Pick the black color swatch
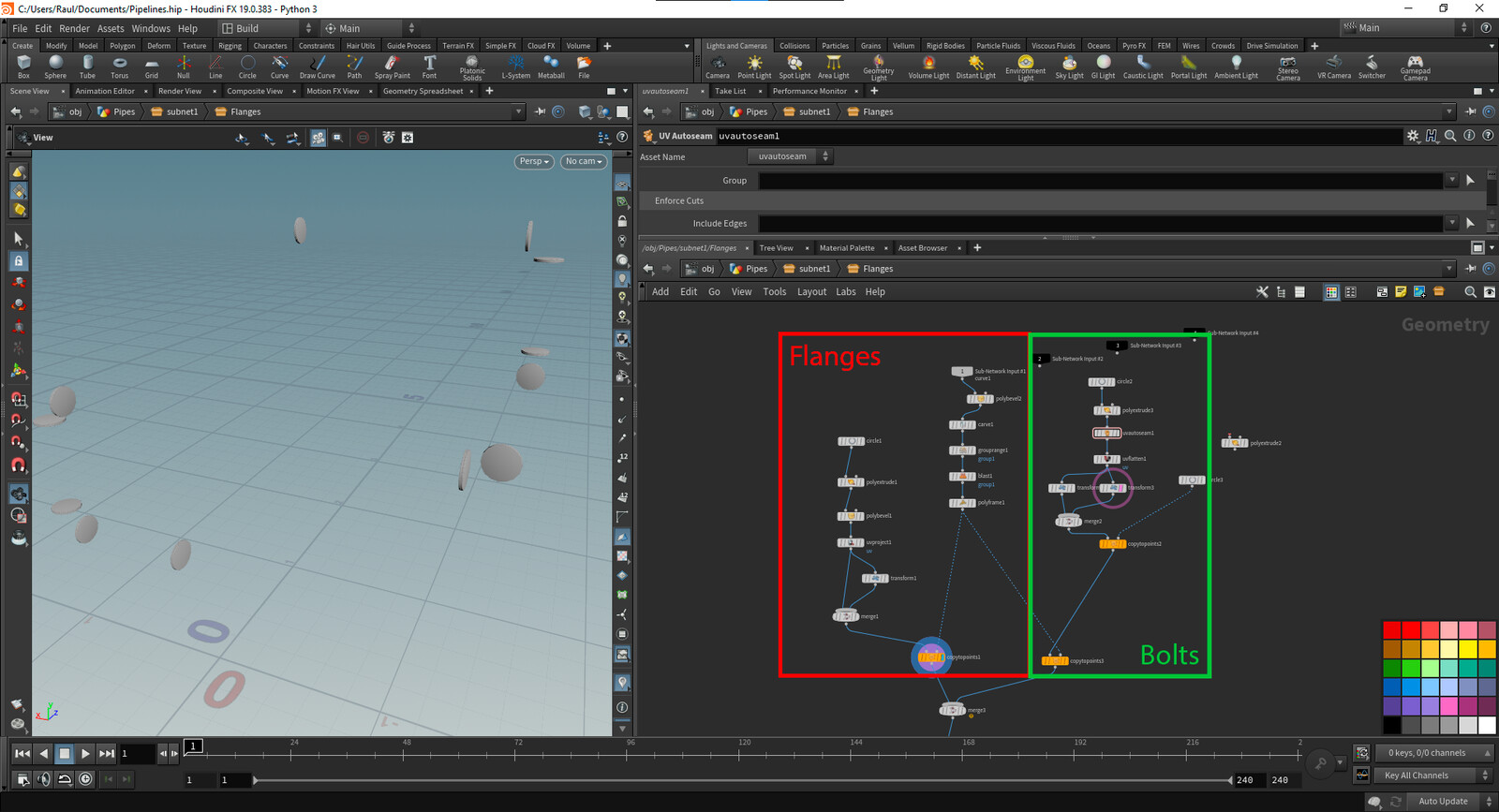 pyautogui.click(x=1392, y=725)
